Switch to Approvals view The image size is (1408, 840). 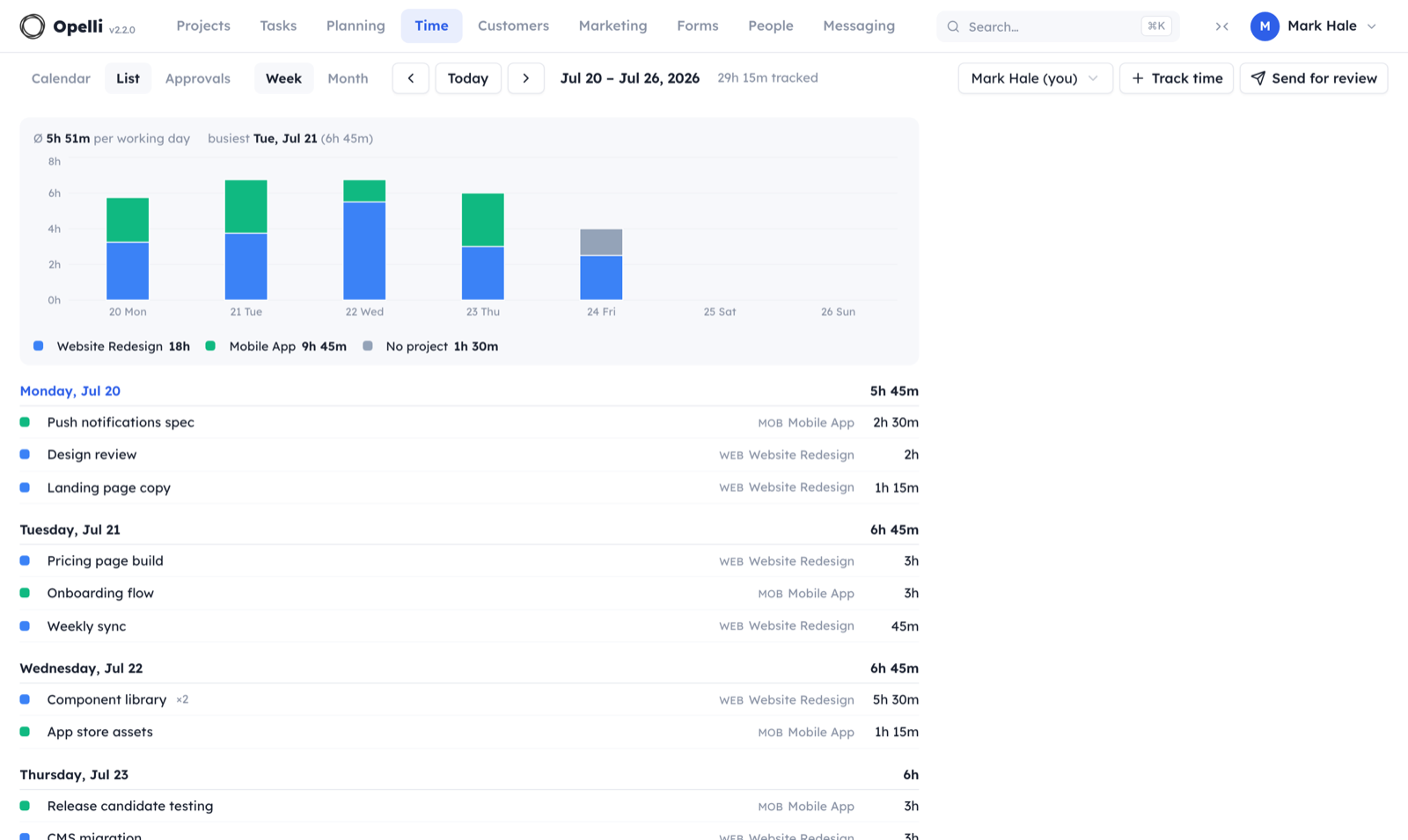click(x=198, y=78)
